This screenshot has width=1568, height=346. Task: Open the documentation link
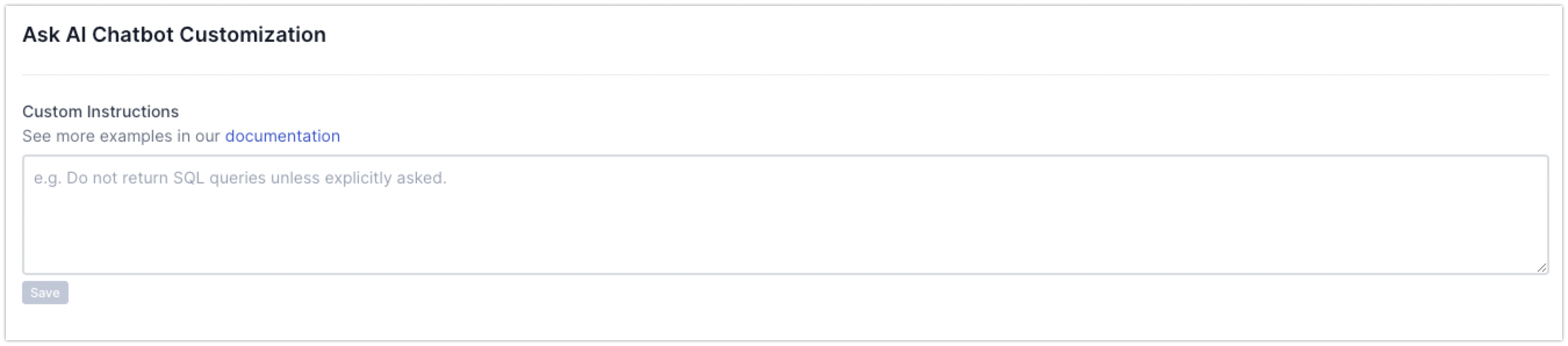[x=282, y=136]
